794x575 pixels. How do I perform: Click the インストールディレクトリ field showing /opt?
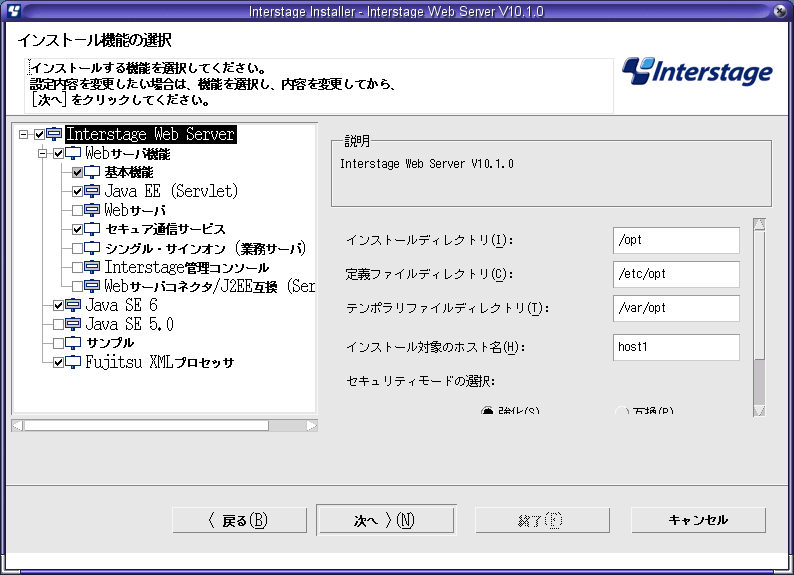[676, 240]
